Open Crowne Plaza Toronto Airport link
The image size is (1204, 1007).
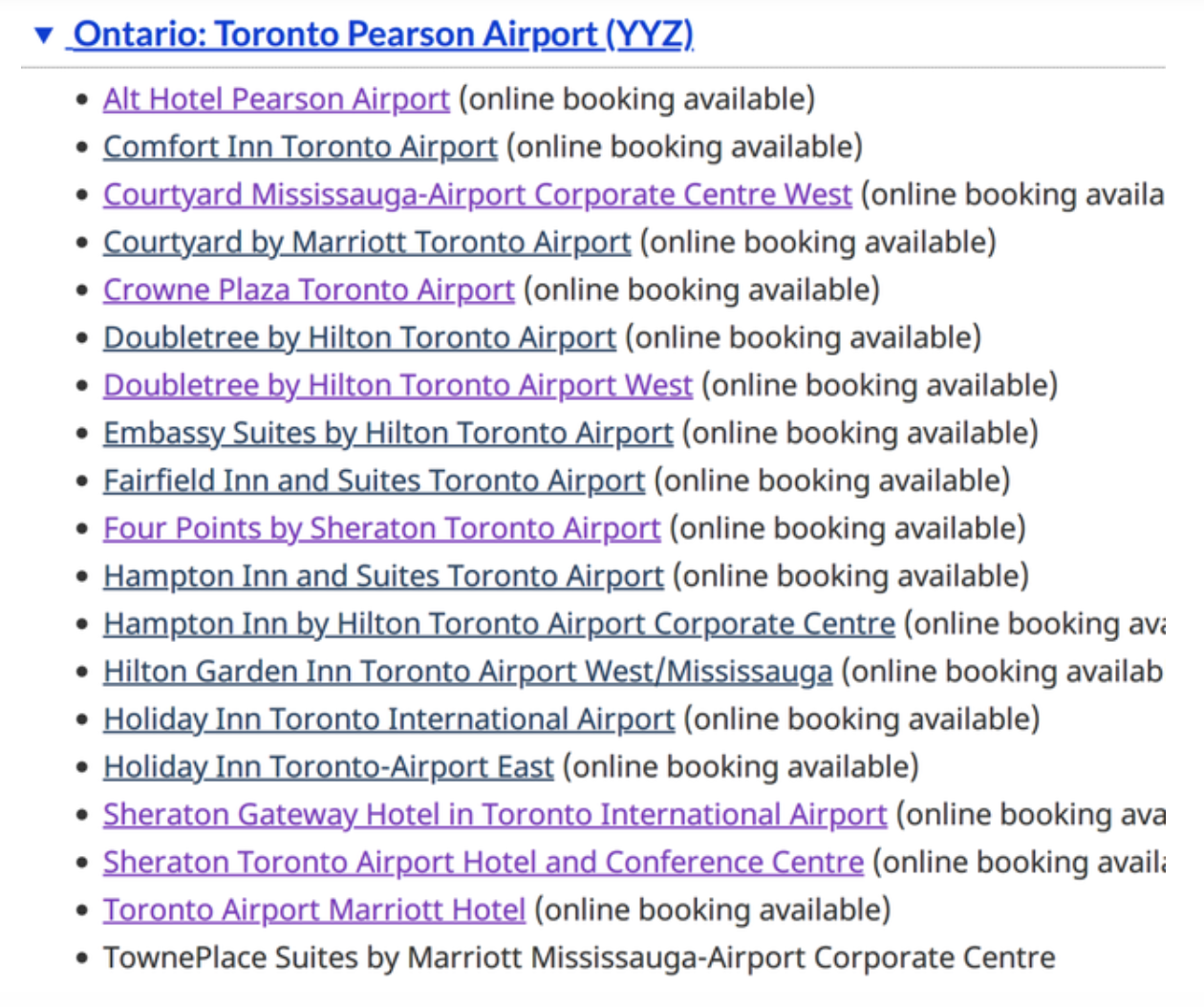coord(309,290)
